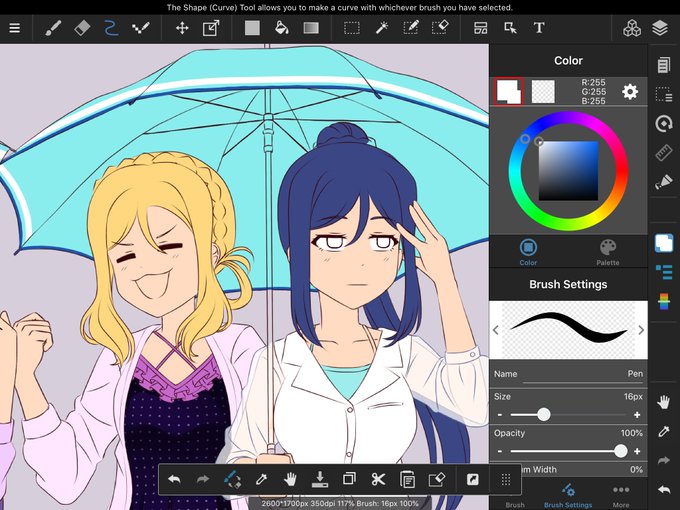Select the Text tool

pos(539,28)
